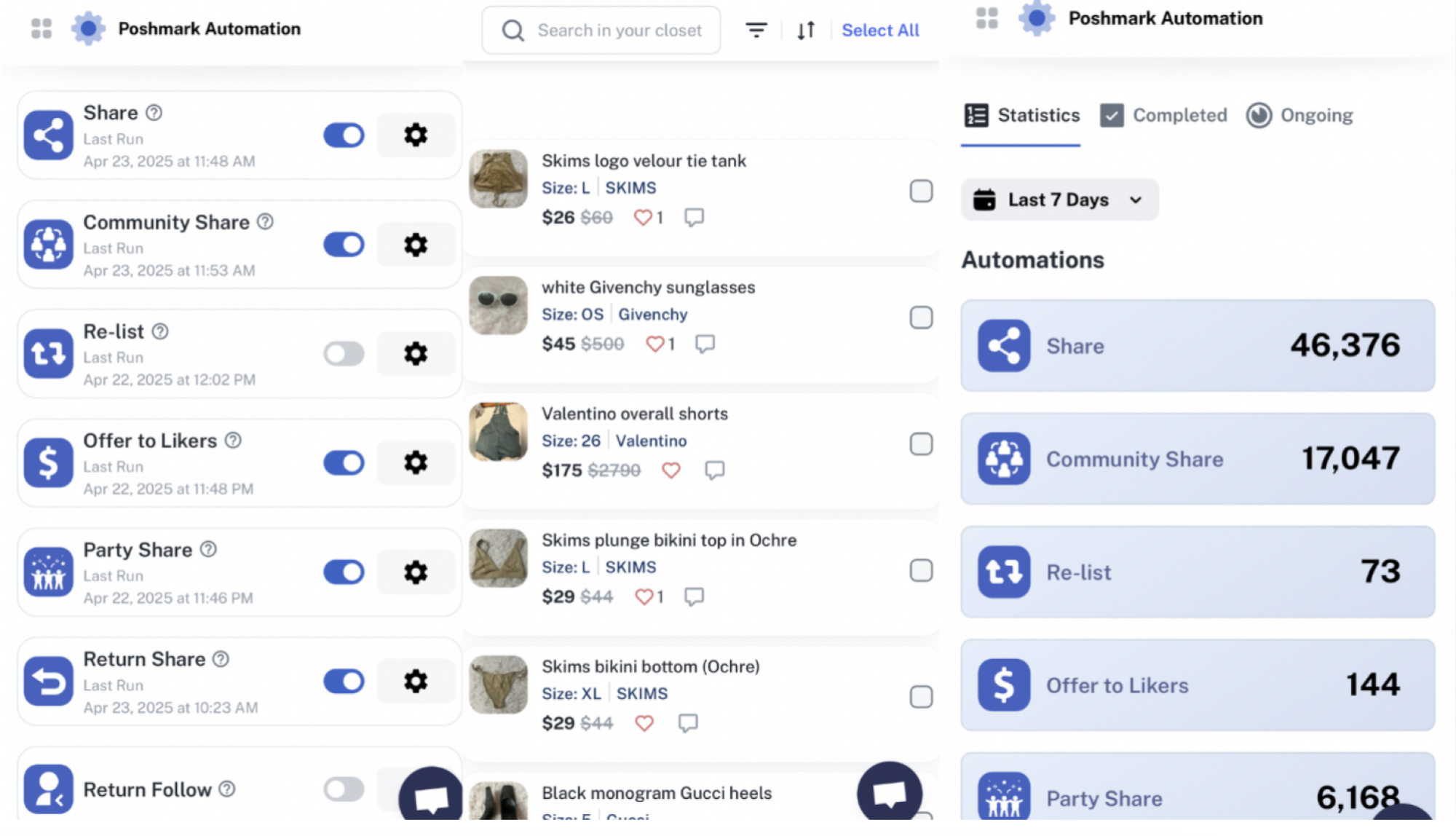Screen dimensions: 1456x836
Task: Open the Share statistics card
Action: [x=1198, y=346]
